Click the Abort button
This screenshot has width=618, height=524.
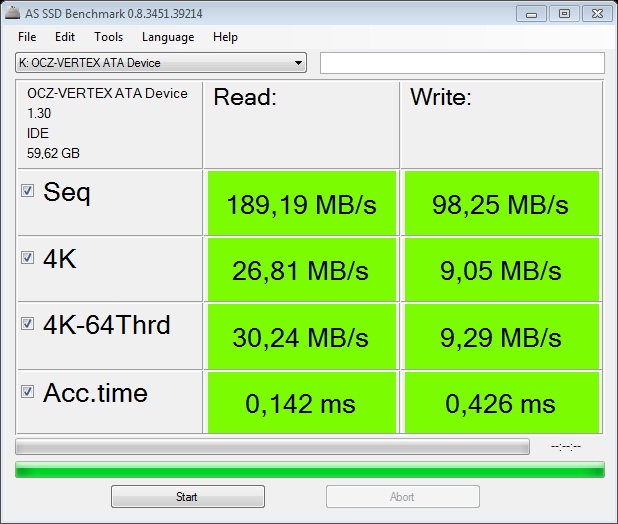402,496
